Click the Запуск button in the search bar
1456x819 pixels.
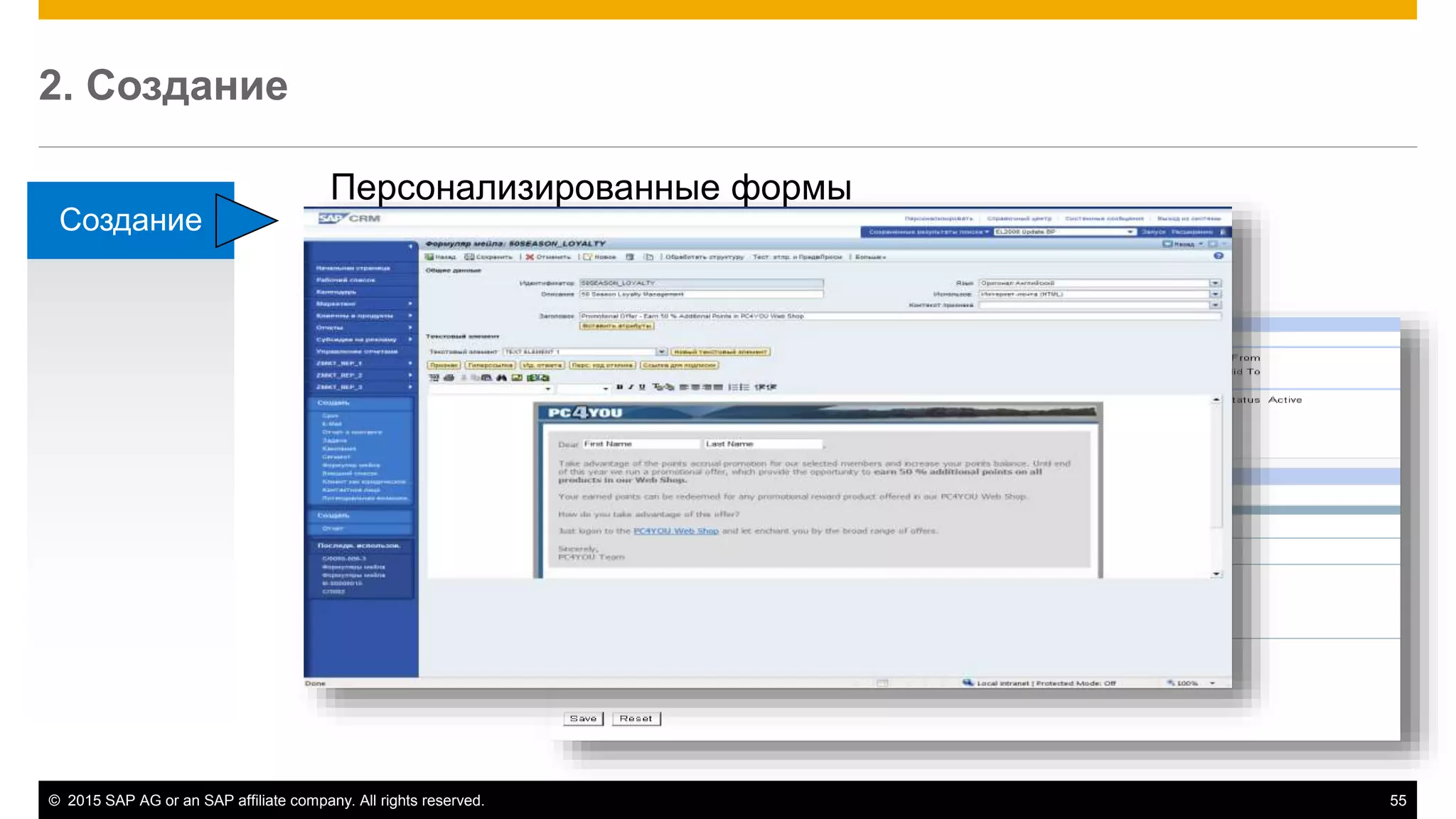coord(1153,232)
